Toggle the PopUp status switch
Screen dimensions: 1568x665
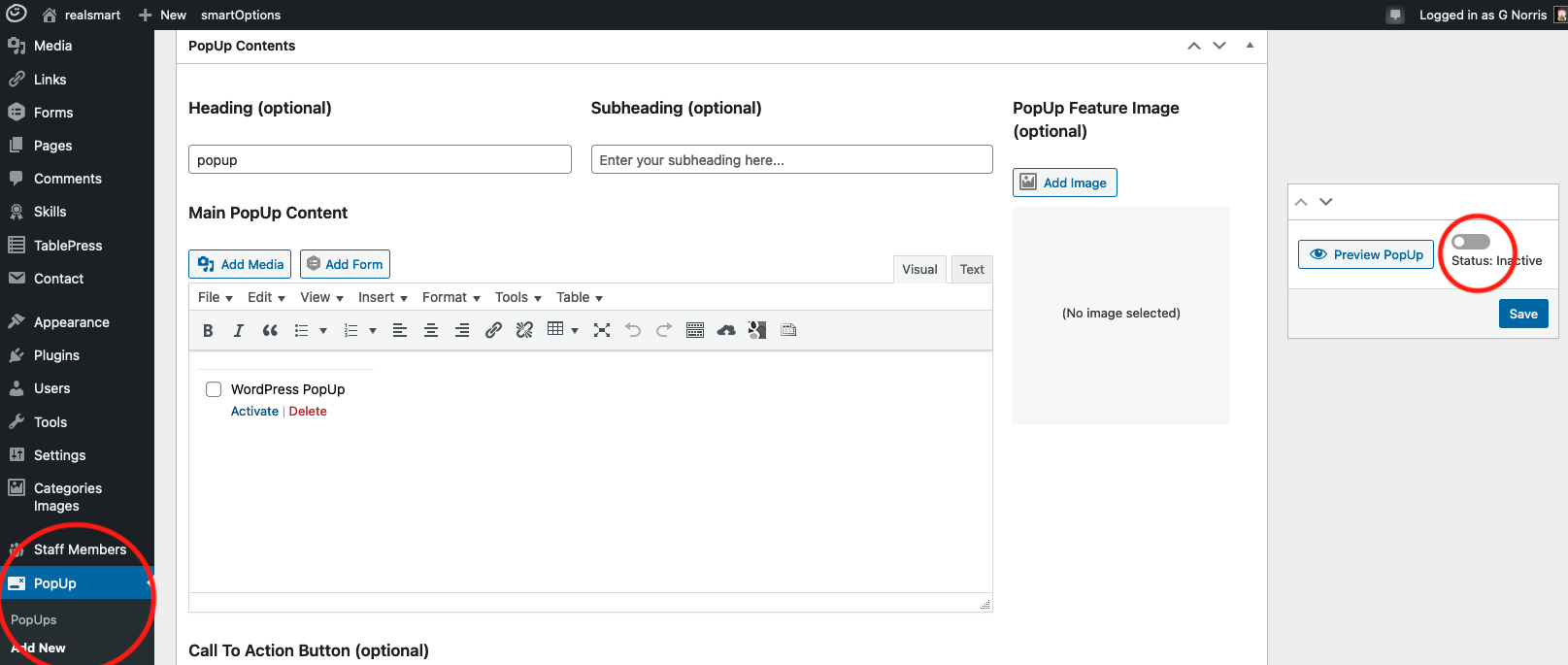tap(1471, 242)
